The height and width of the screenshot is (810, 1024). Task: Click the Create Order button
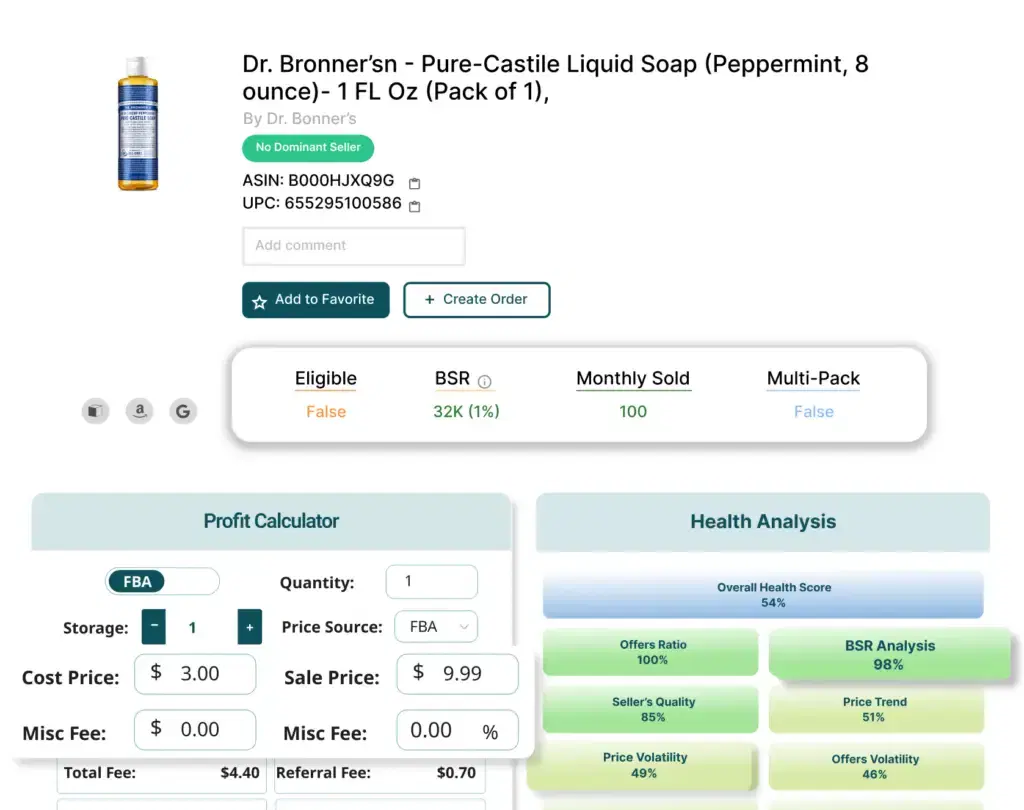(476, 300)
